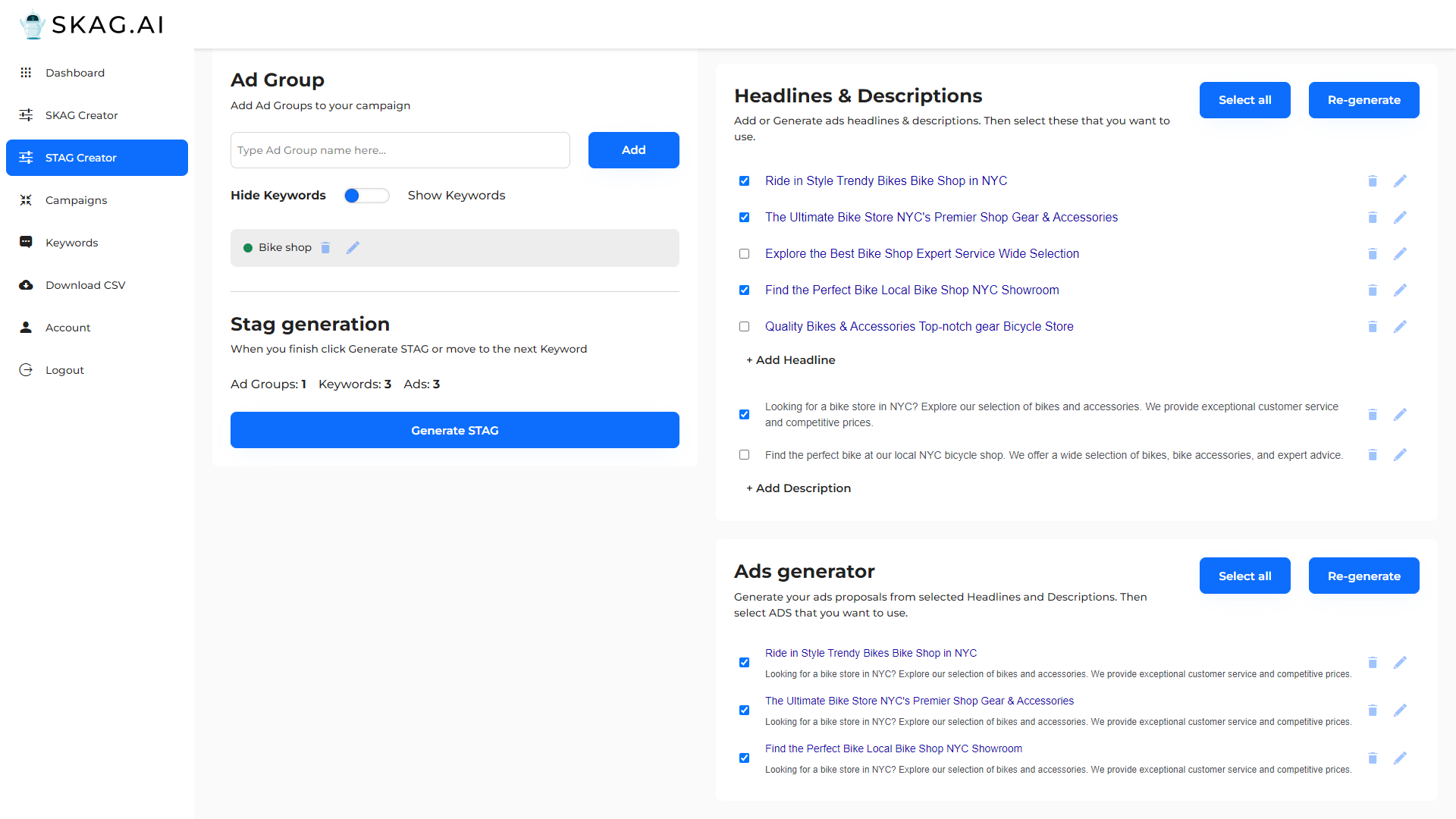Uncheck description 'Looking for a bike store in NYC'
The width and height of the screenshot is (1456, 819).
tap(744, 415)
